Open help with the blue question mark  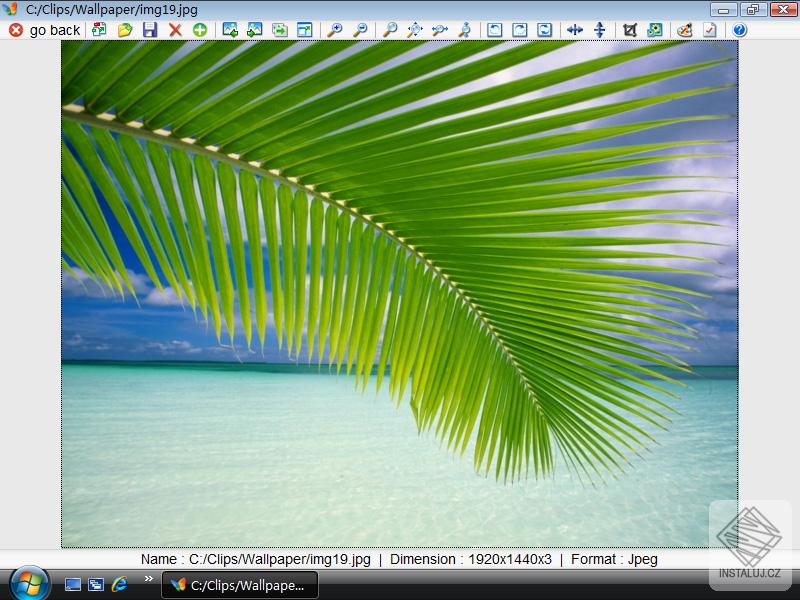(x=740, y=30)
